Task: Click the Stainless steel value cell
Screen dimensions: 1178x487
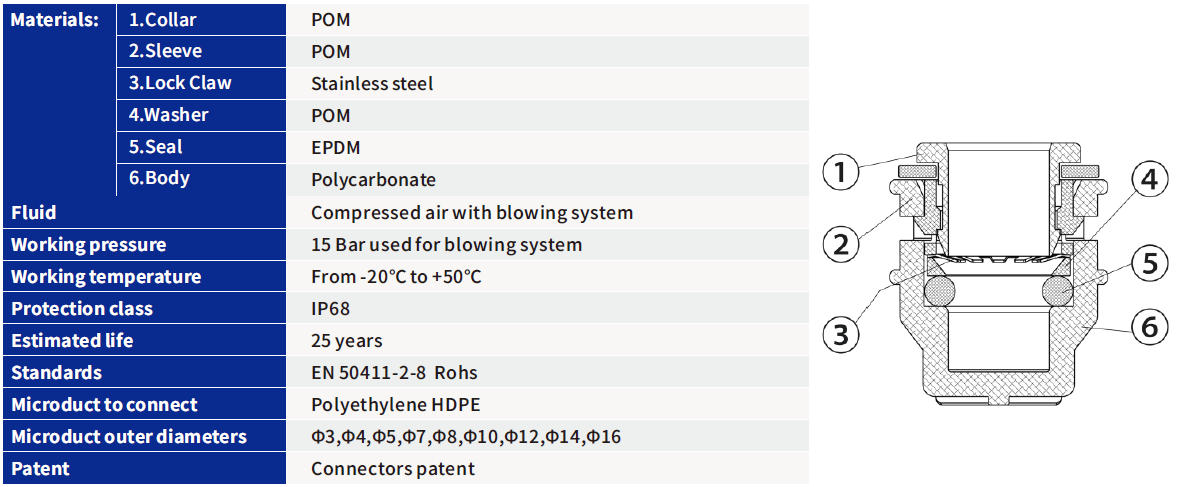Action: 372,83
